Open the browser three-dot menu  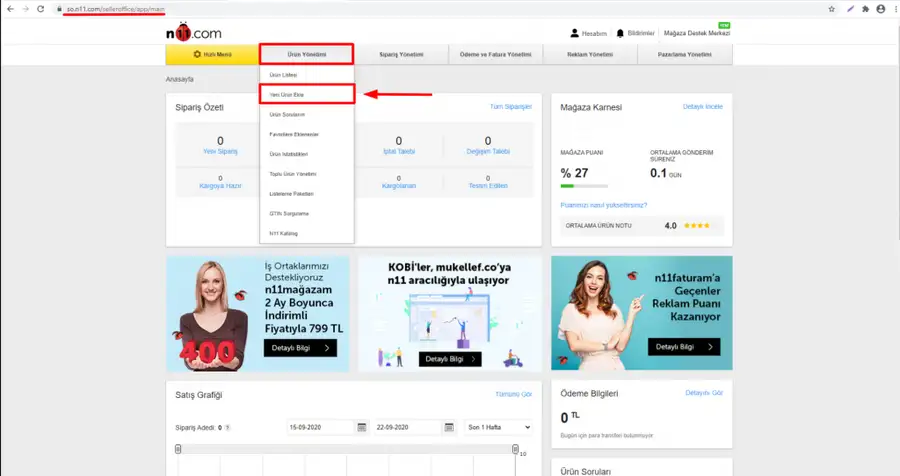896,9
